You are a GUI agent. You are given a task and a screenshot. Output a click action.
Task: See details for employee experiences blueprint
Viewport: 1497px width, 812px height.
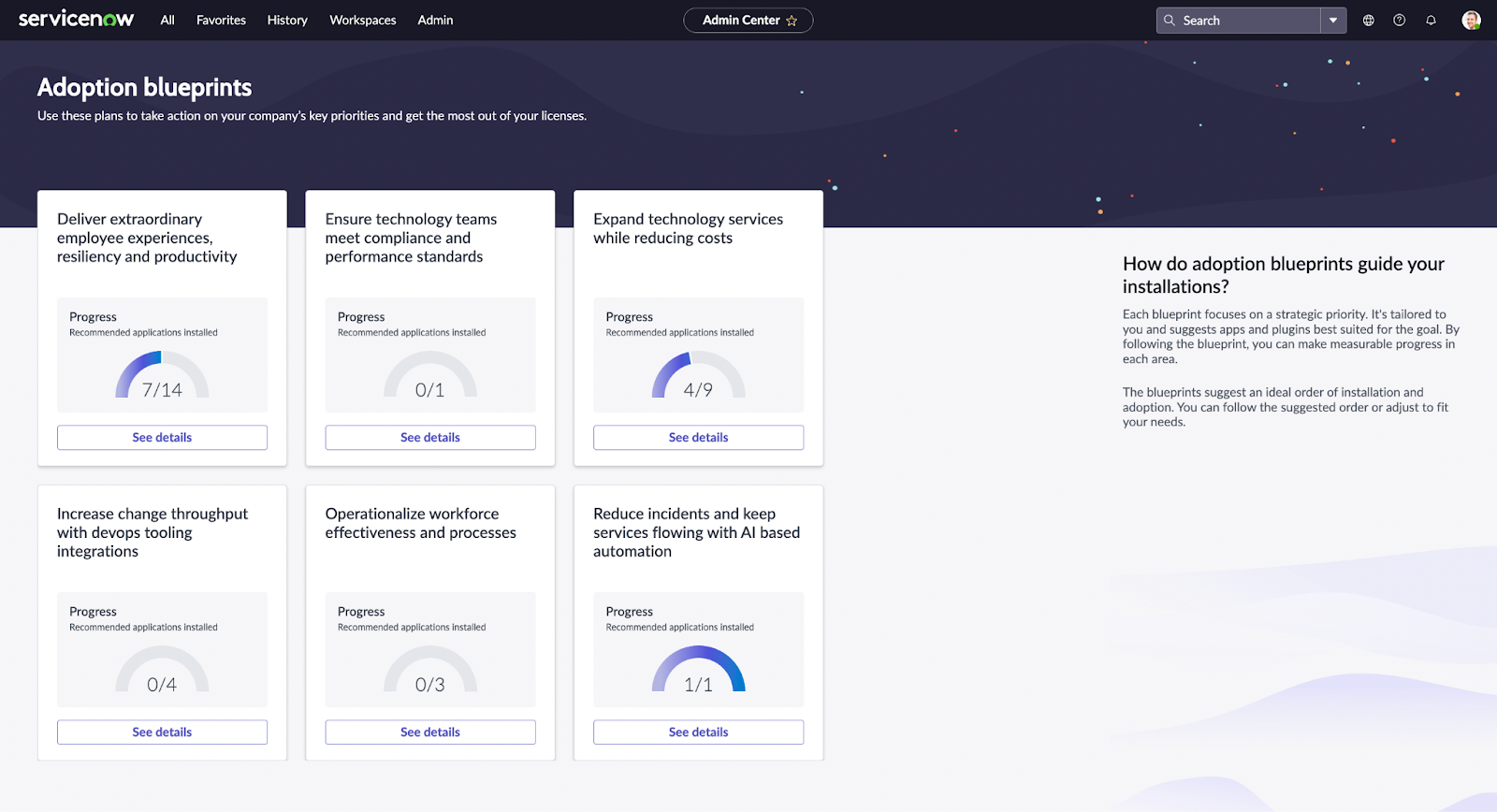tap(162, 438)
